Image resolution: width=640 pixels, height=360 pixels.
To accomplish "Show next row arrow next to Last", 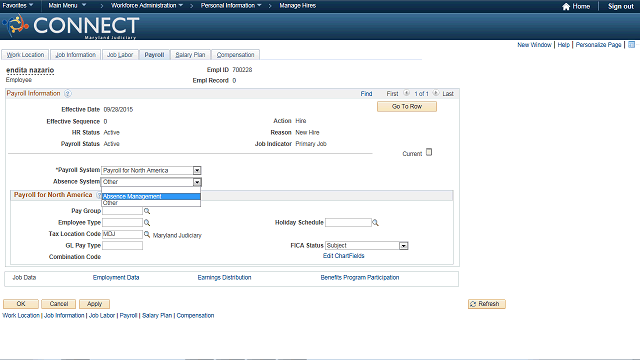I will [436, 93].
